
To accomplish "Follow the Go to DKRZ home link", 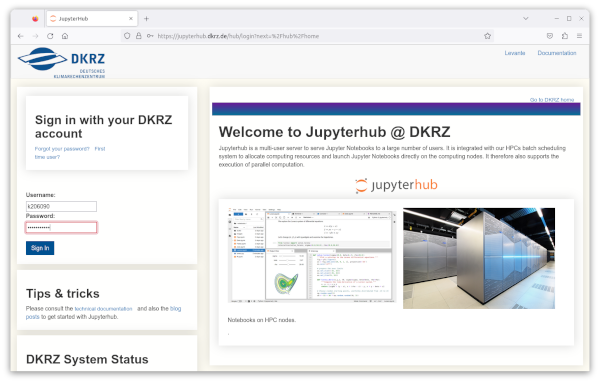I will pos(552,99).
